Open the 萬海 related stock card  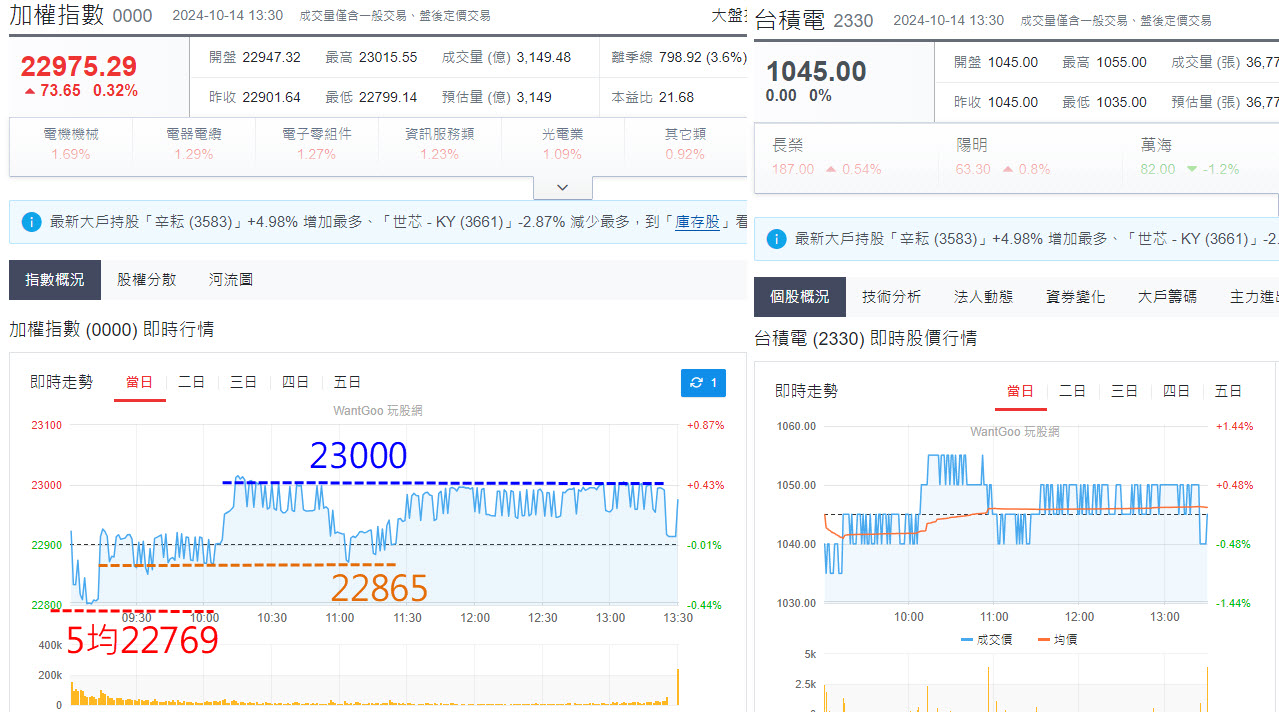[1200, 157]
